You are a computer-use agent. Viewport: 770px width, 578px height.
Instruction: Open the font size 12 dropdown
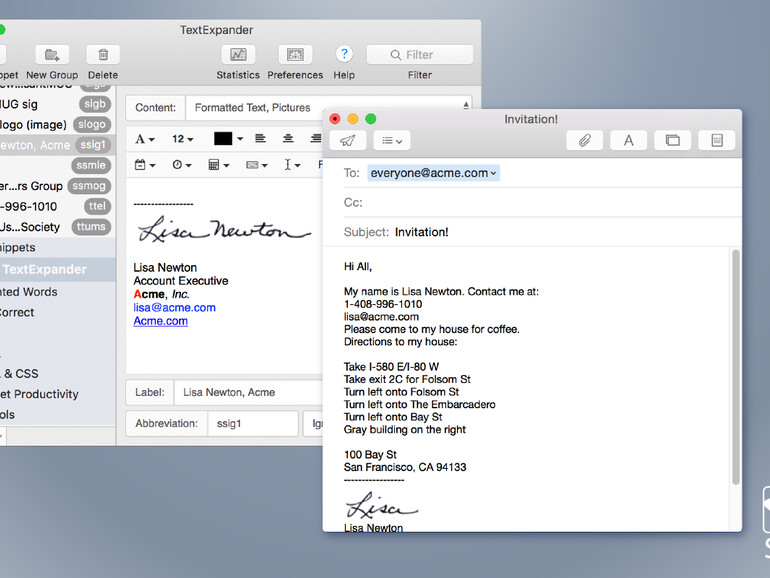coord(182,139)
